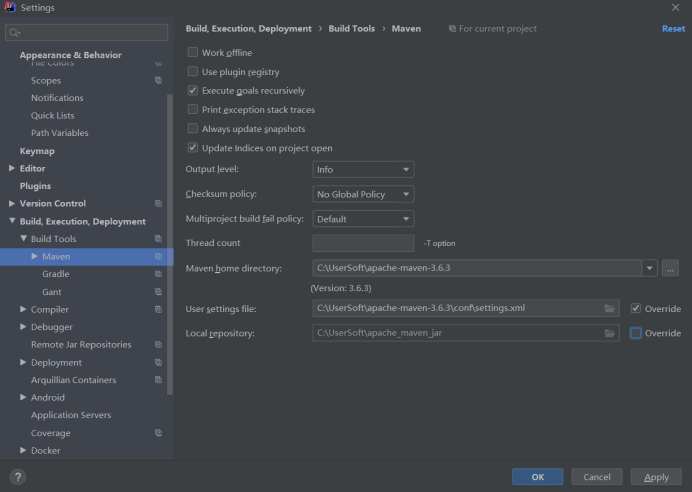Screen dimensions: 692x492
Task: Expand the Deployment node arrow
Action: 23,362
